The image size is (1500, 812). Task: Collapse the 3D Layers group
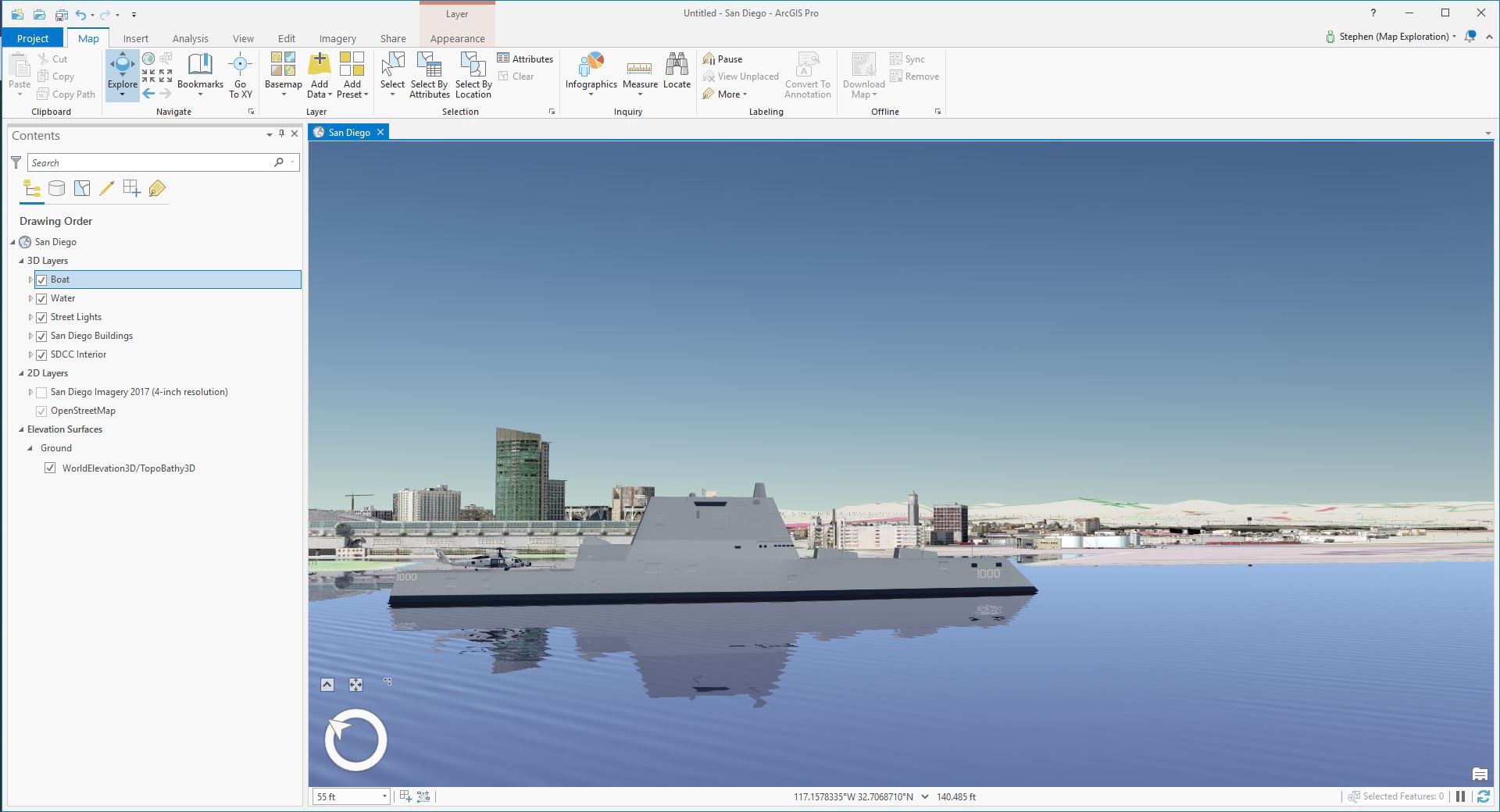[x=21, y=261]
